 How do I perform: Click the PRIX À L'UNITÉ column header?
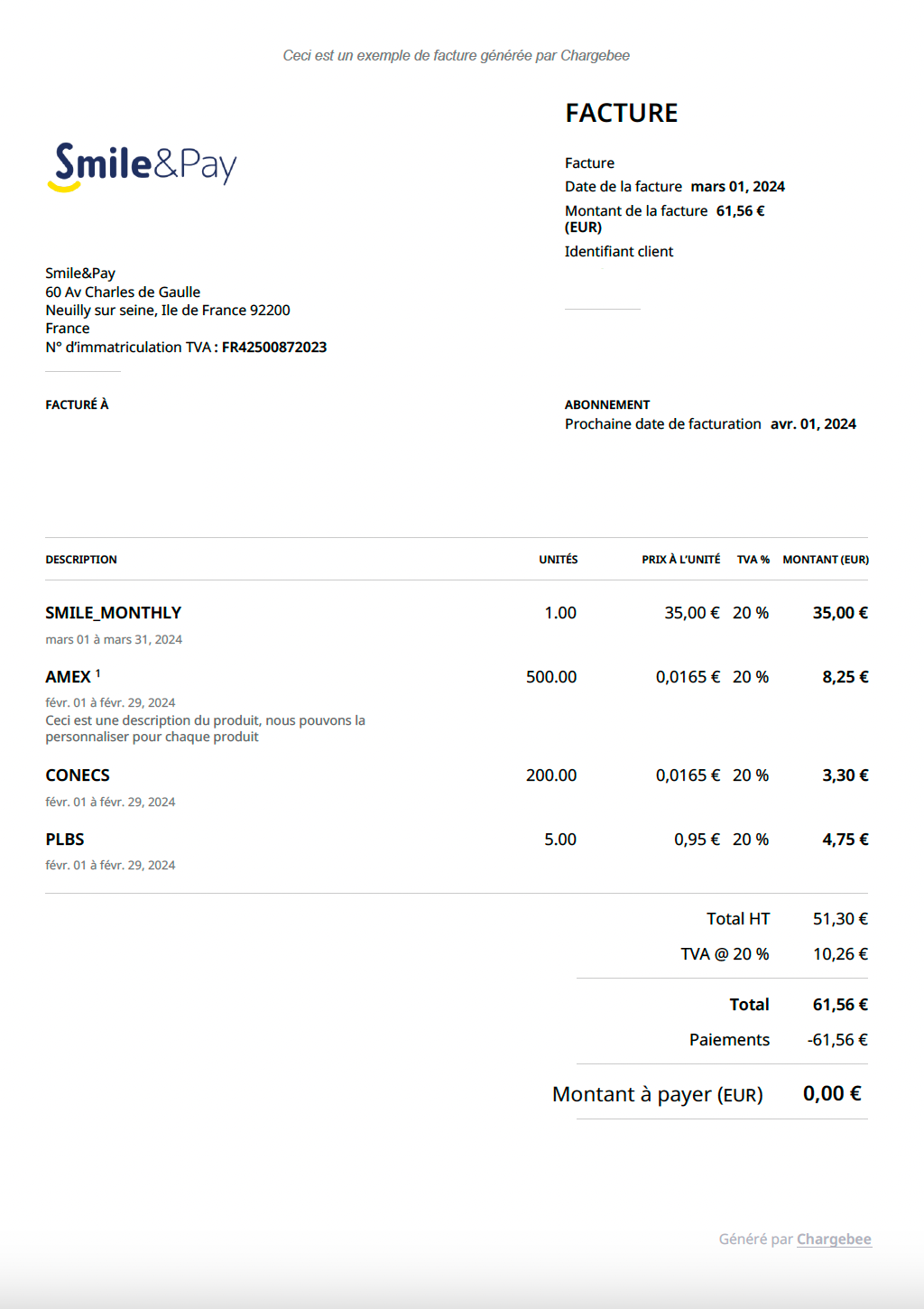[680, 560]
